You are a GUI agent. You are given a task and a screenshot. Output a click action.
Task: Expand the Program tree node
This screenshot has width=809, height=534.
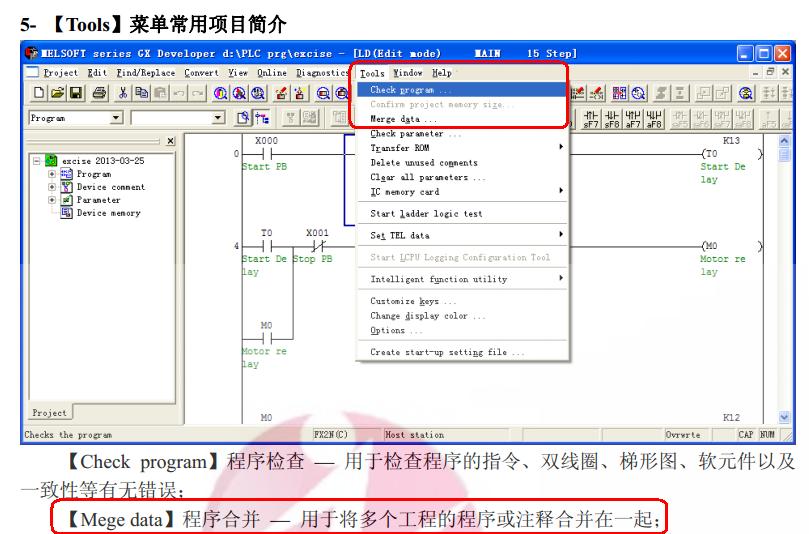click(x=54, y=174)
